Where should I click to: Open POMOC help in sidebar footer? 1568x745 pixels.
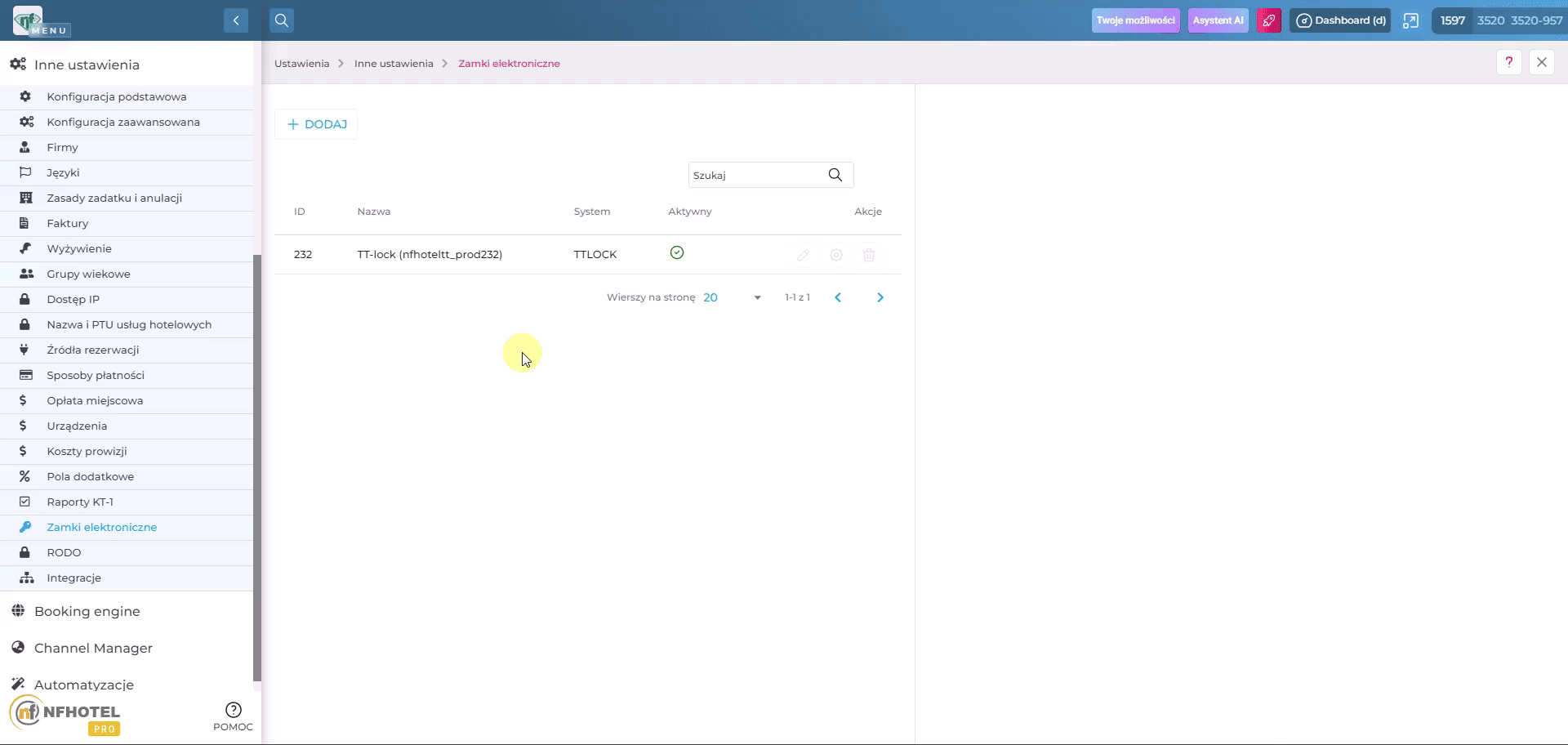point(233,716)
